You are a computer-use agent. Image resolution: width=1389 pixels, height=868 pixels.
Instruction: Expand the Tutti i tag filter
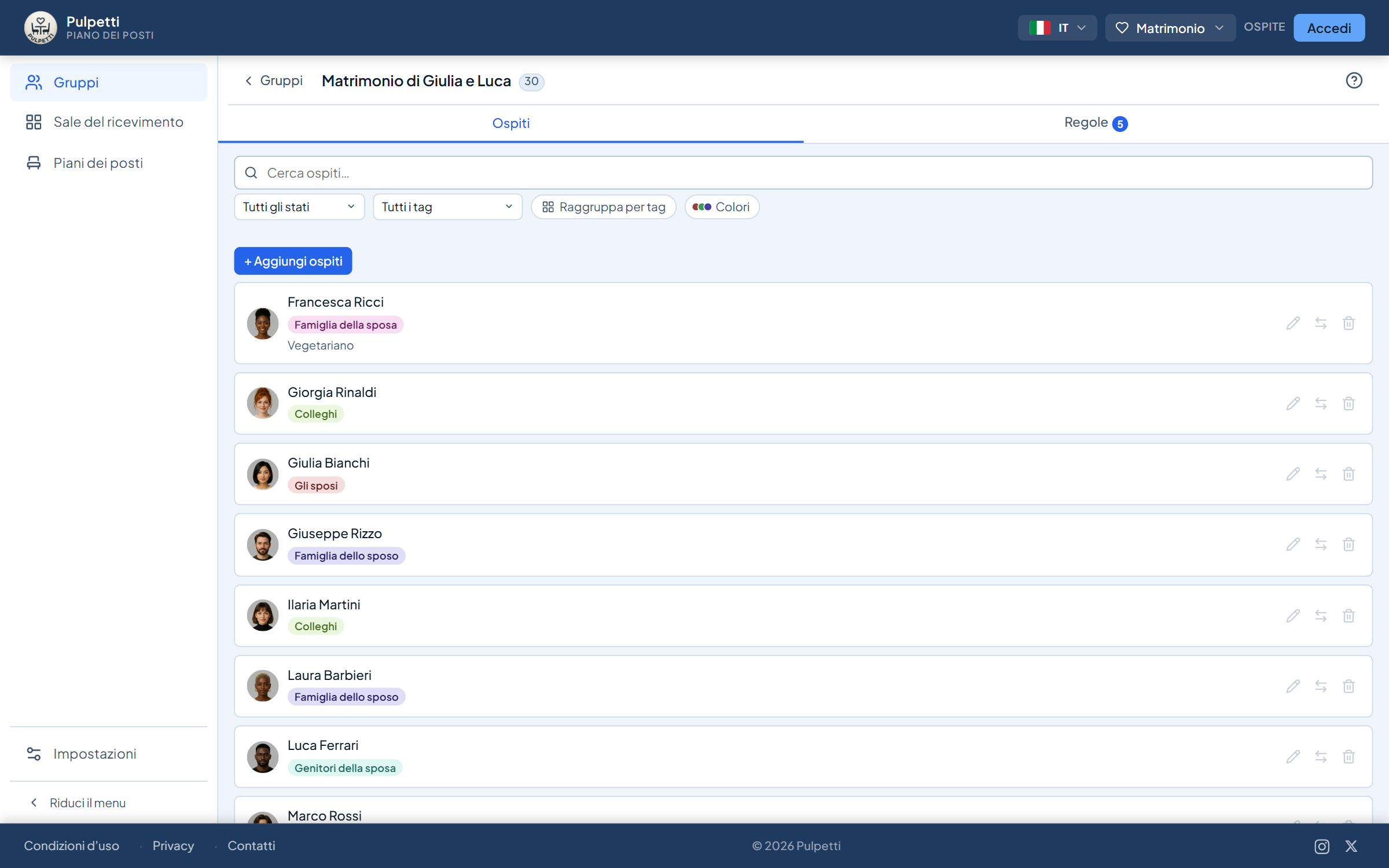pyautogui.click(x=447, y=207)
